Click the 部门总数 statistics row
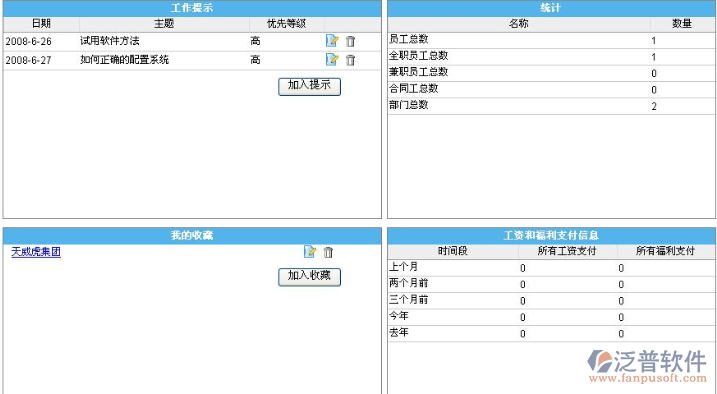This screenshot has height=394, width=717. pyautogui.click(x=551, y=106)
